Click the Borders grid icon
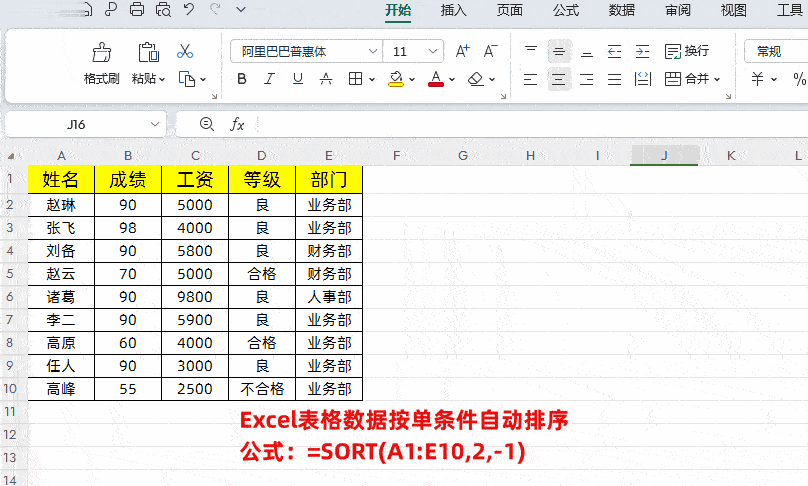The height and width of the screenshot is (486, 808). tap(355, 79)
